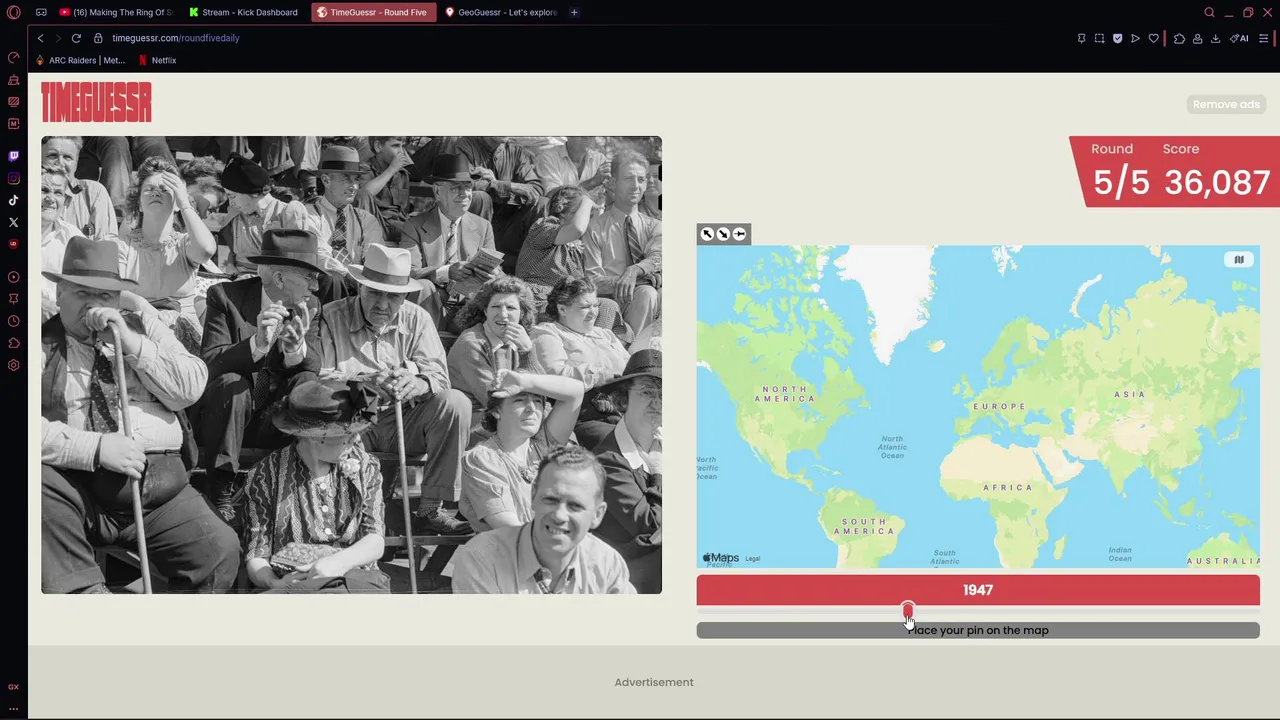Open the downloads icon
Image resolution: width=1280 pixels, height=720 pixels.
tap(1215, 38)
